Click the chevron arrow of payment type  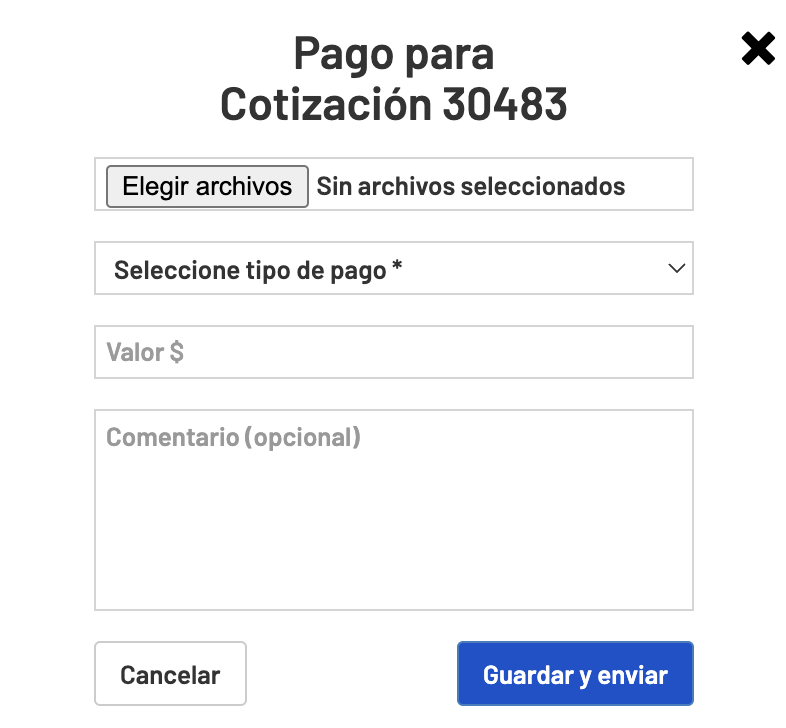677,268
